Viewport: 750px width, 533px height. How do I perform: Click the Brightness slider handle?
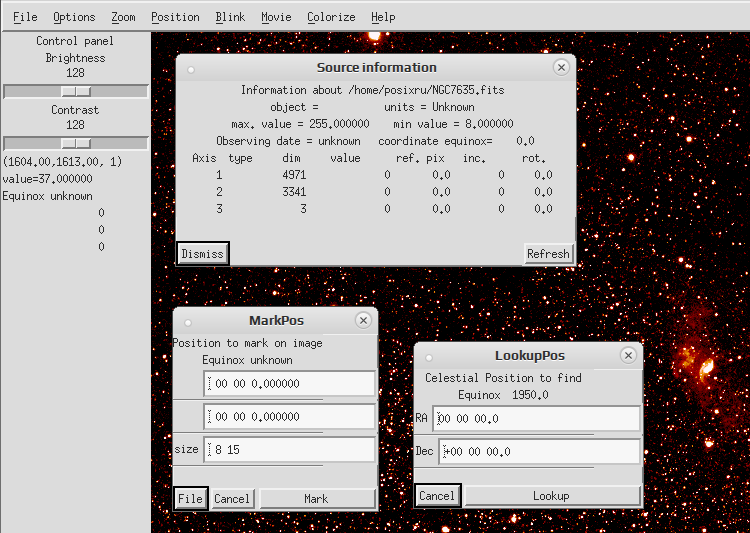[x=76, y=91]
